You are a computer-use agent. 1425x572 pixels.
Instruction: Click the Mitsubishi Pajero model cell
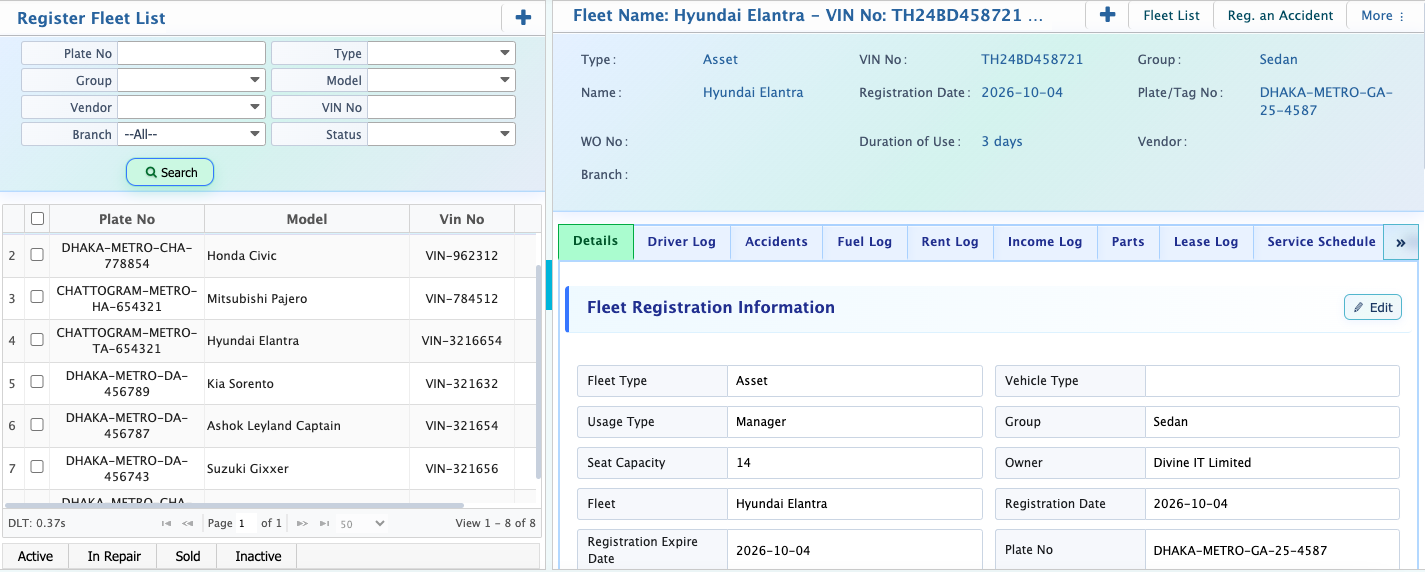307,298
